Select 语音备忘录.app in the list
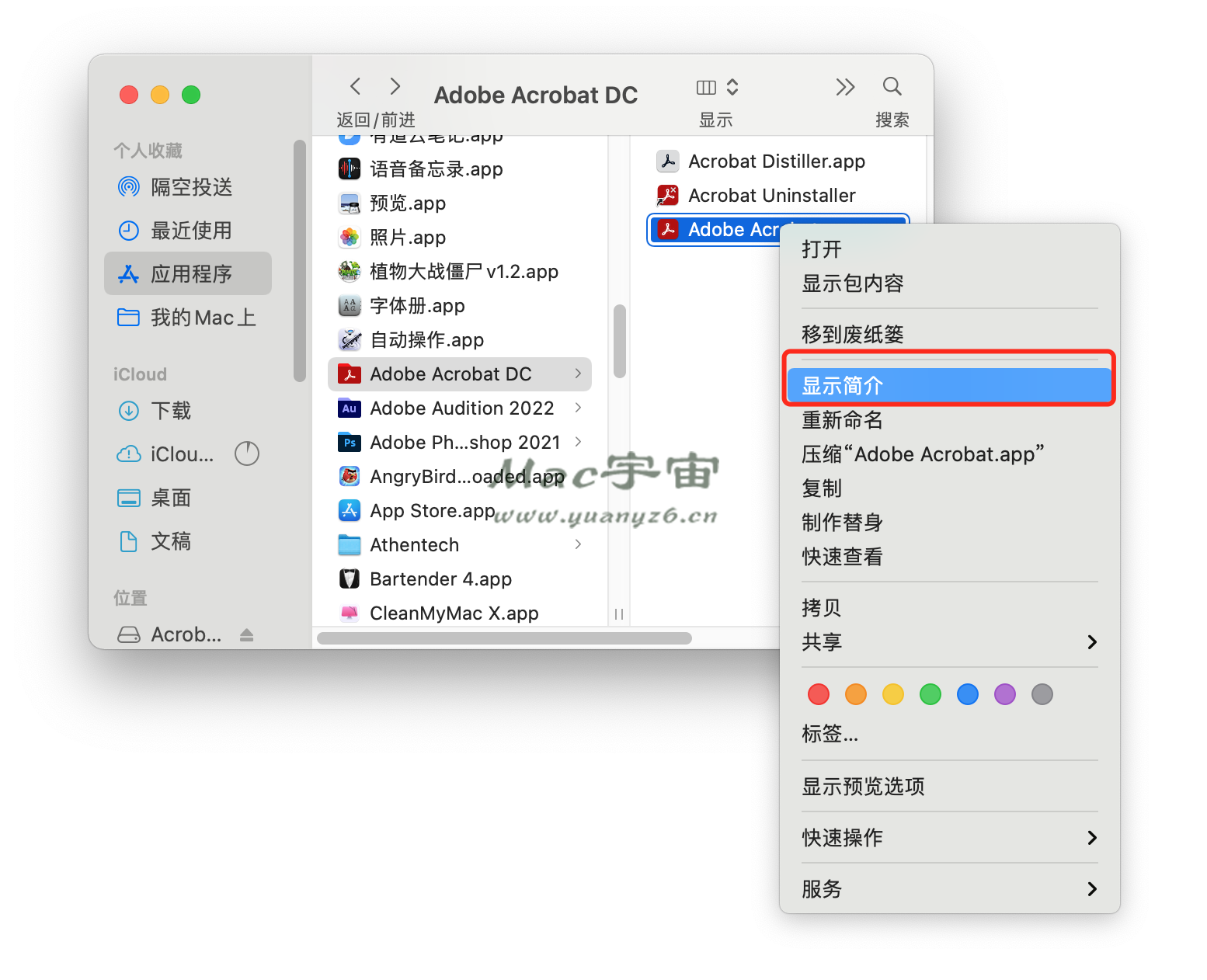1207x980 pixels. (460, 169)
